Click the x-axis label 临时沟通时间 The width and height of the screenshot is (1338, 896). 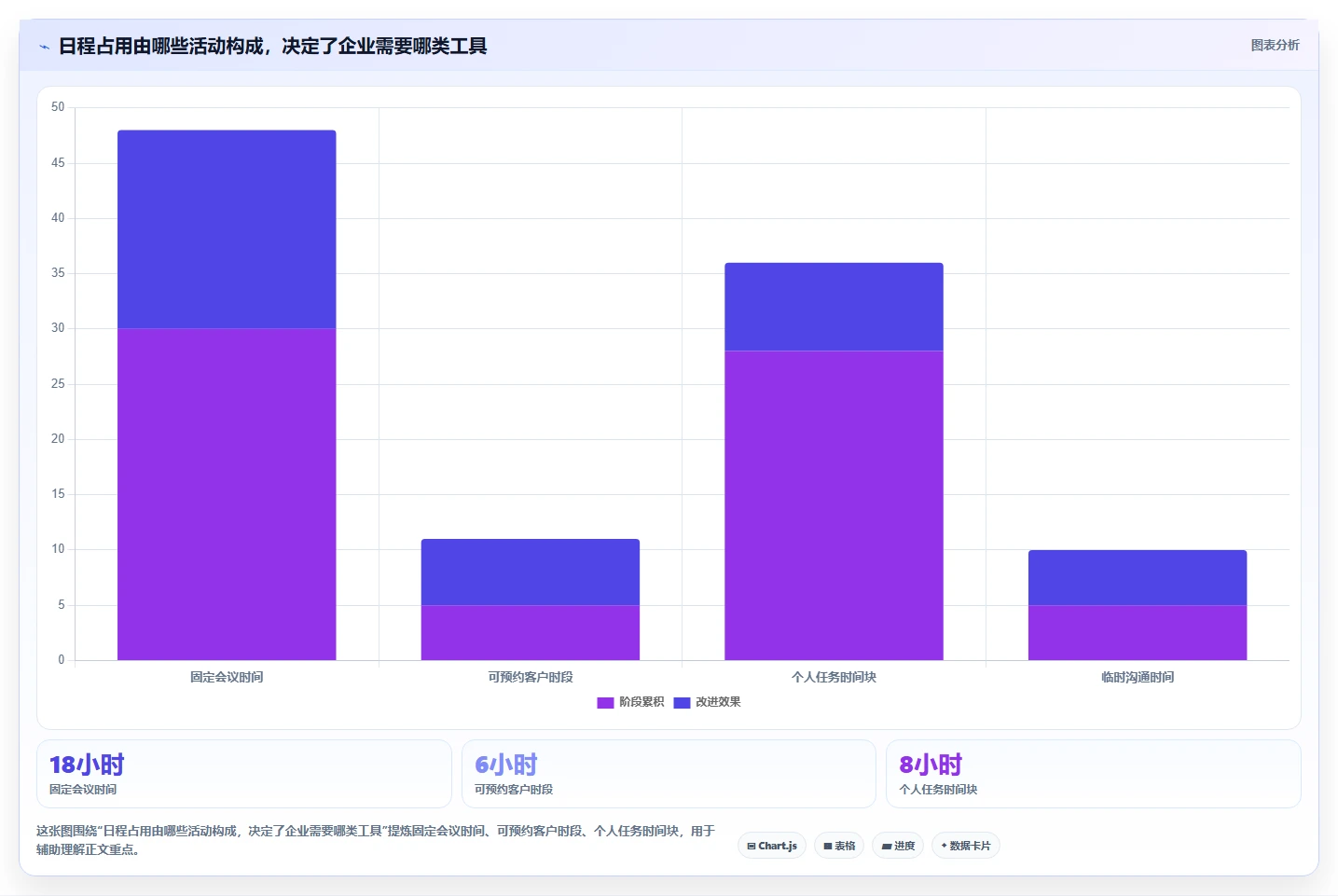pos(1138,677)
